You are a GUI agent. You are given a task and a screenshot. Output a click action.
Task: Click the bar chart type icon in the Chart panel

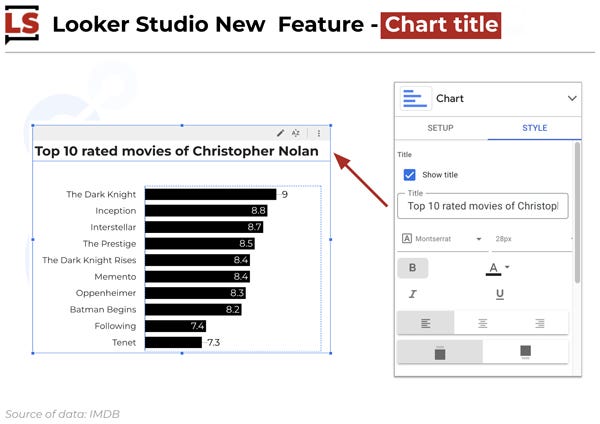[416, 98]
